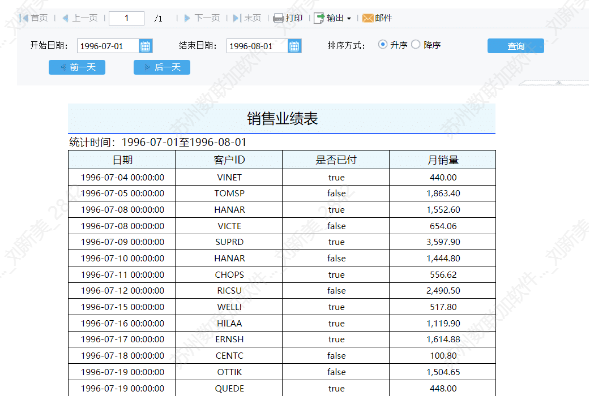Click the print (打印) icon

(x=278, y=18)
